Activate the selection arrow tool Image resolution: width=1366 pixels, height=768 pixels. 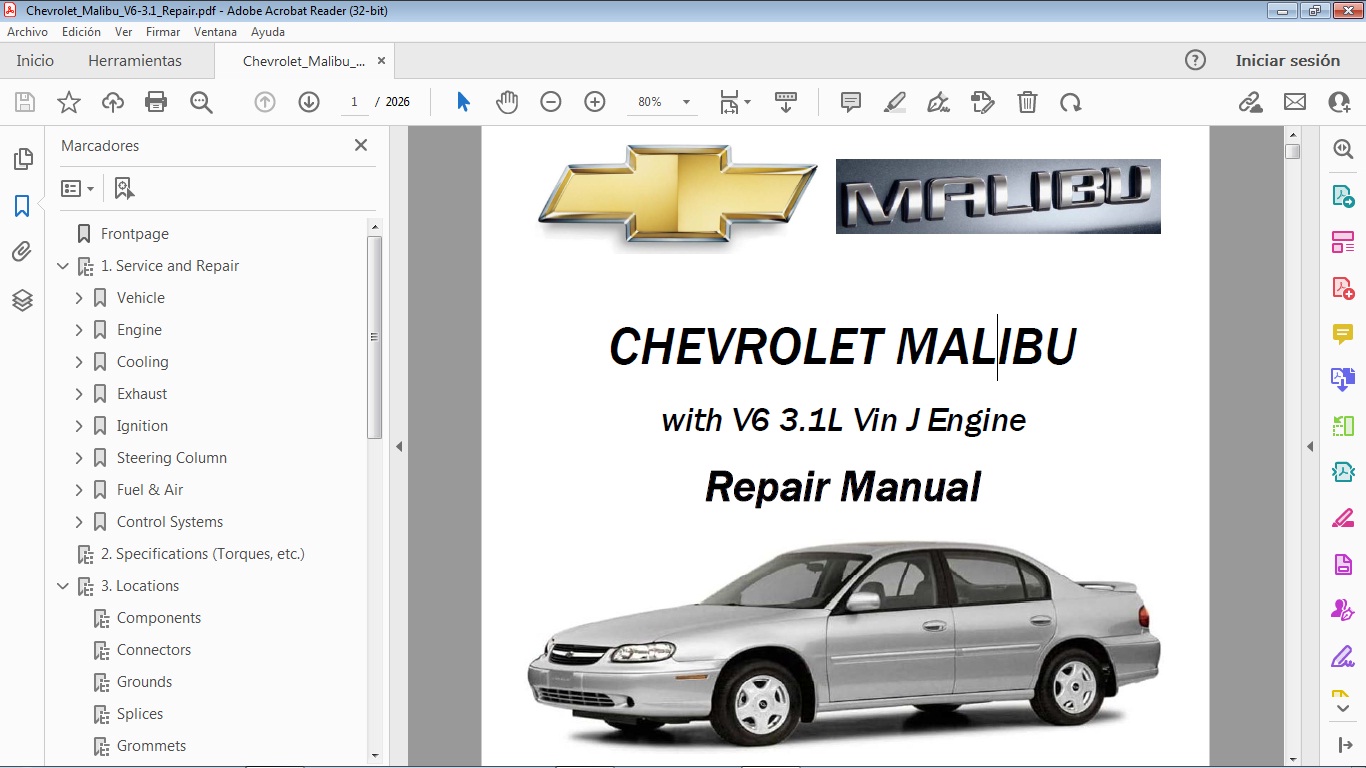(463, 102)
